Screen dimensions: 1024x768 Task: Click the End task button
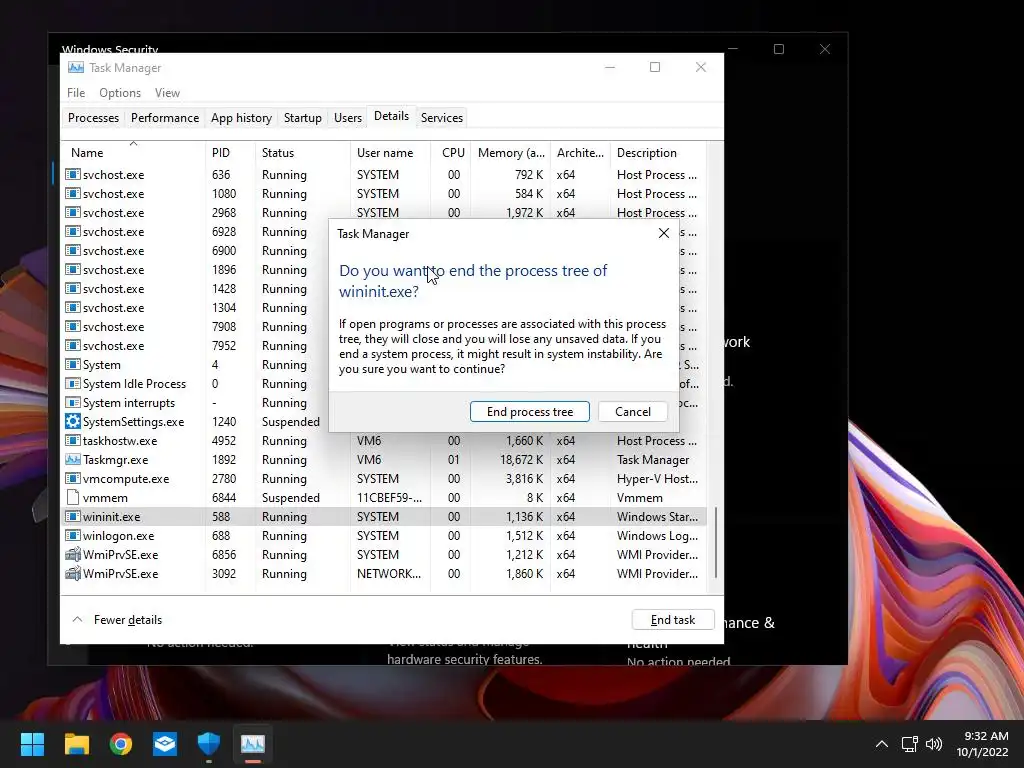point(673,620)
